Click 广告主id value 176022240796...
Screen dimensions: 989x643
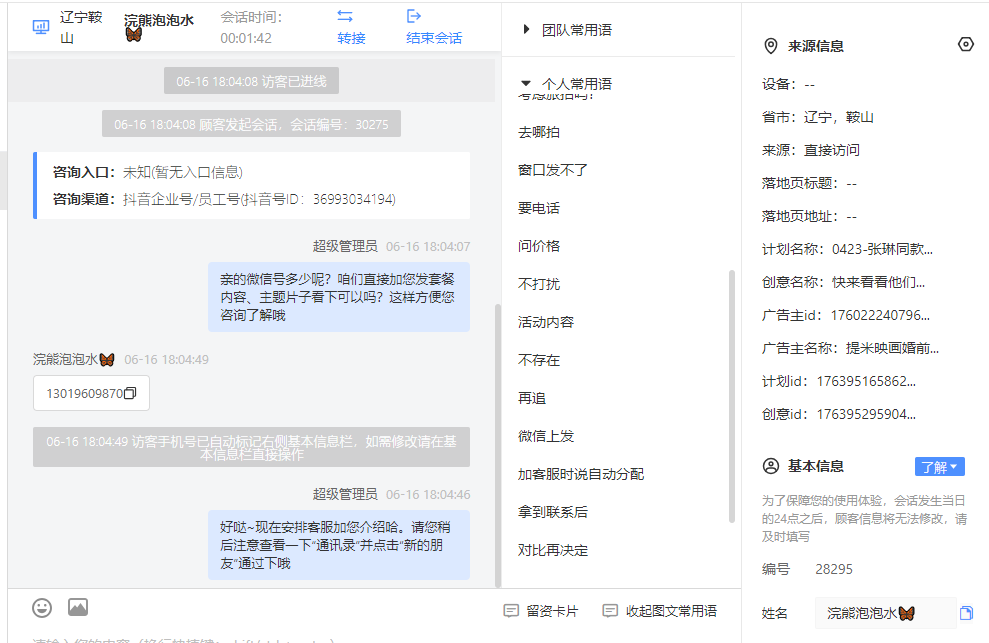click(x=880, y=315)
